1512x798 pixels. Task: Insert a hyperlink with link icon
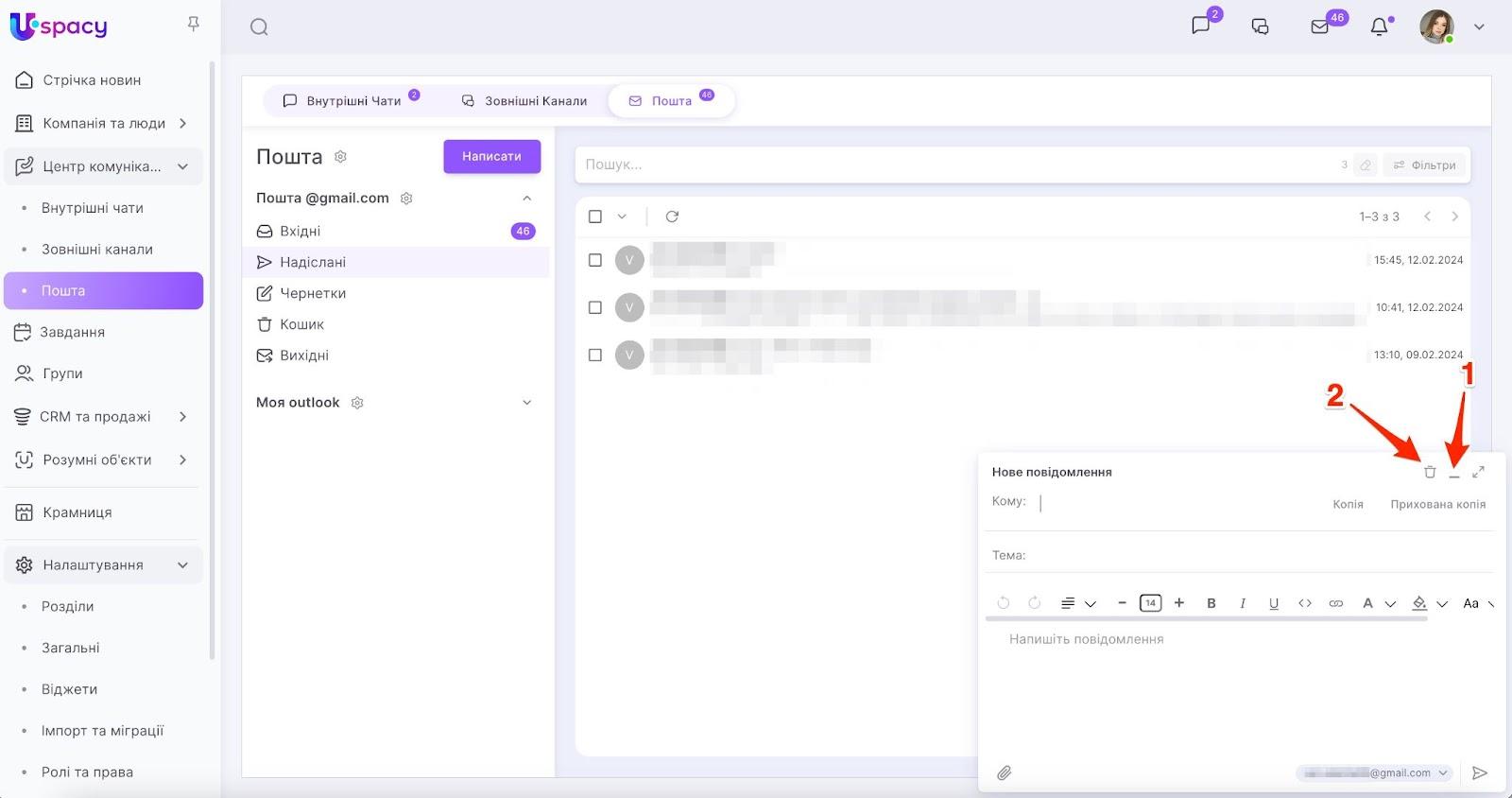1336,603
